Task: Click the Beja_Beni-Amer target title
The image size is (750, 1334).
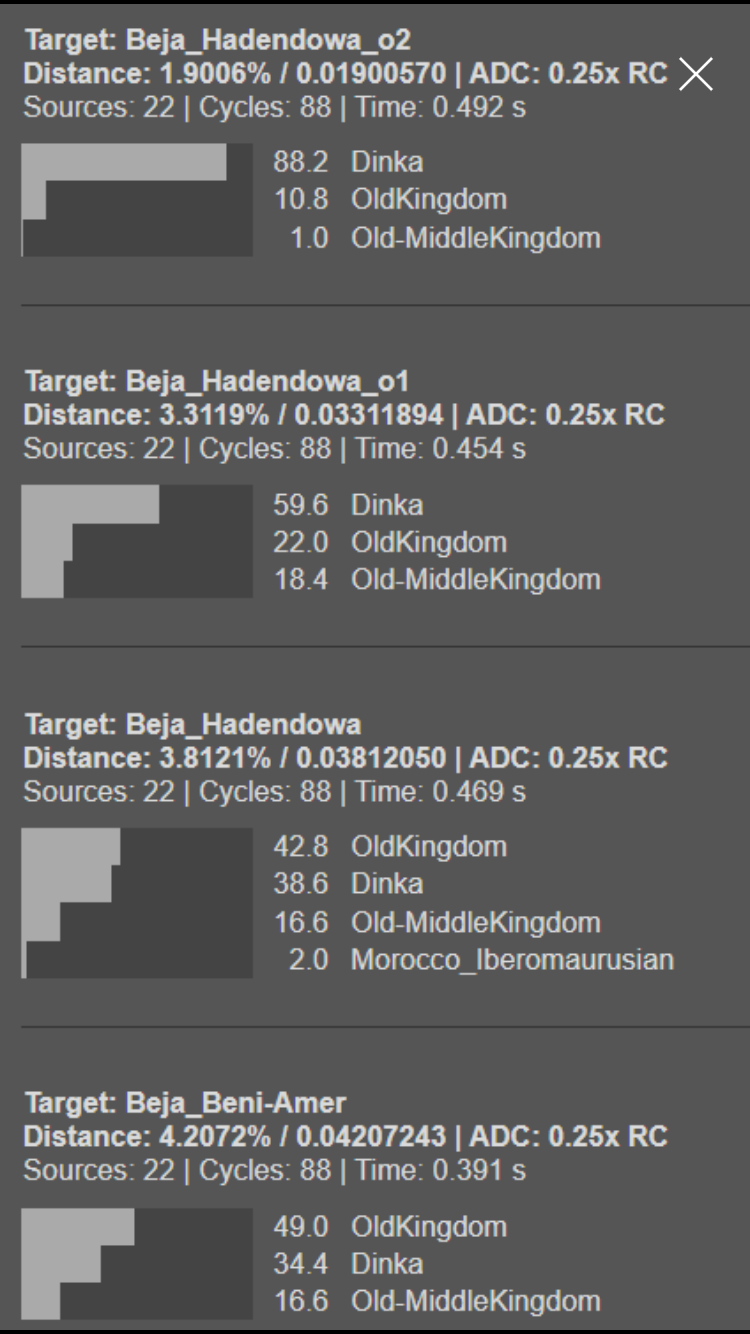Action: 185,1103
